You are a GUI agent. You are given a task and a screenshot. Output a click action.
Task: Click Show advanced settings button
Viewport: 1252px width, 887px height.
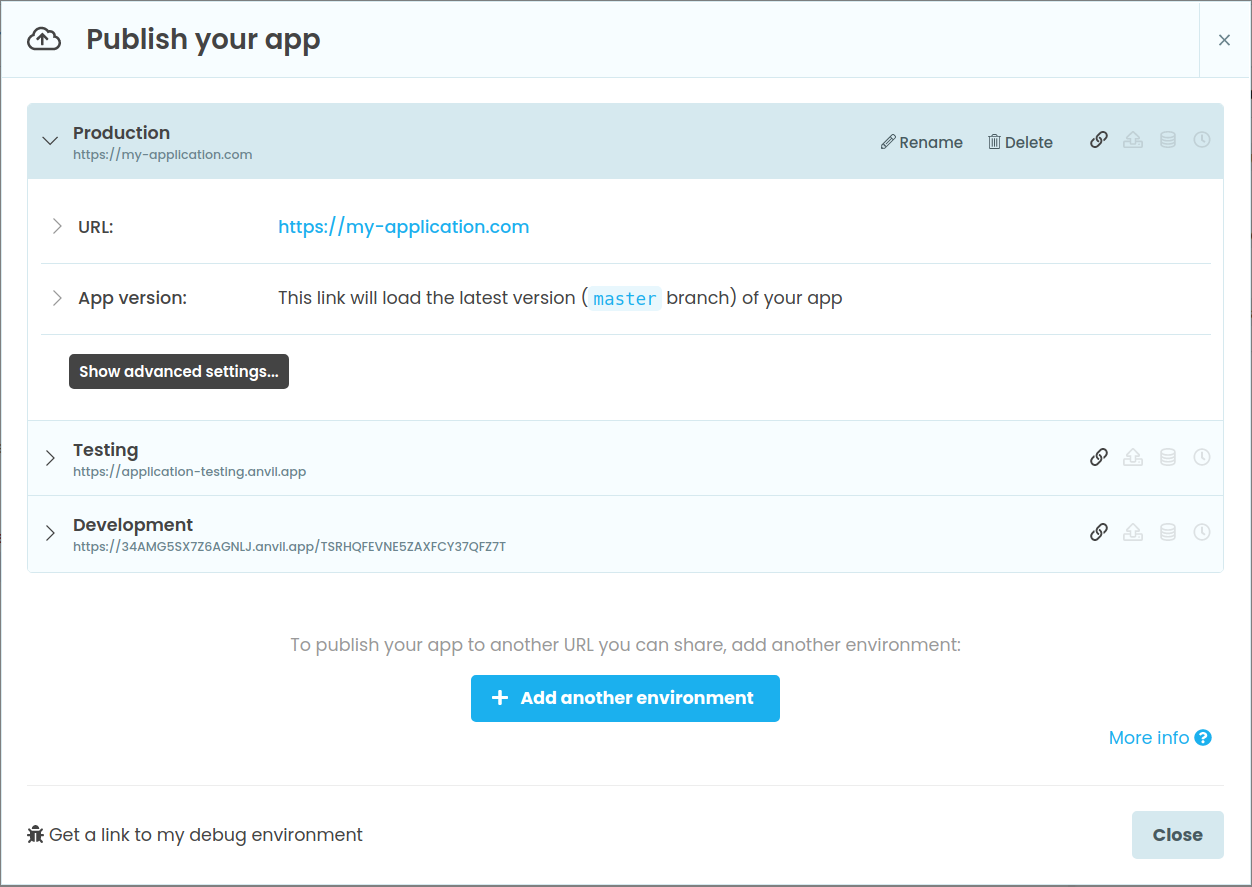[179, 371]
